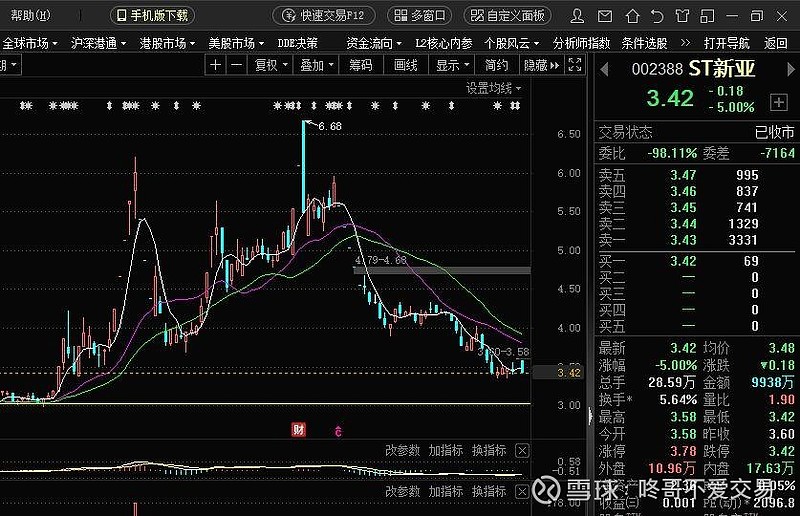Open the mail messages icon
This screenshot has height=516, width=800.
(x=605, y=16)
